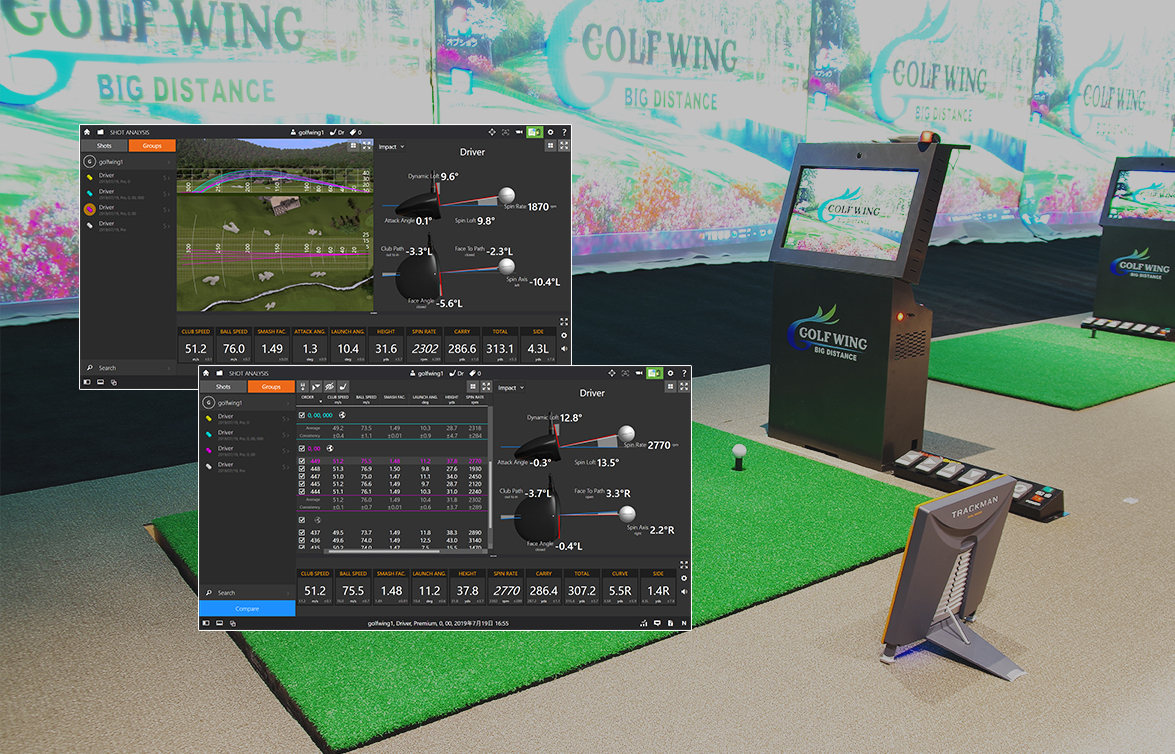
Task: Click the video camera icon in the back window
Action: pos(519,132)
